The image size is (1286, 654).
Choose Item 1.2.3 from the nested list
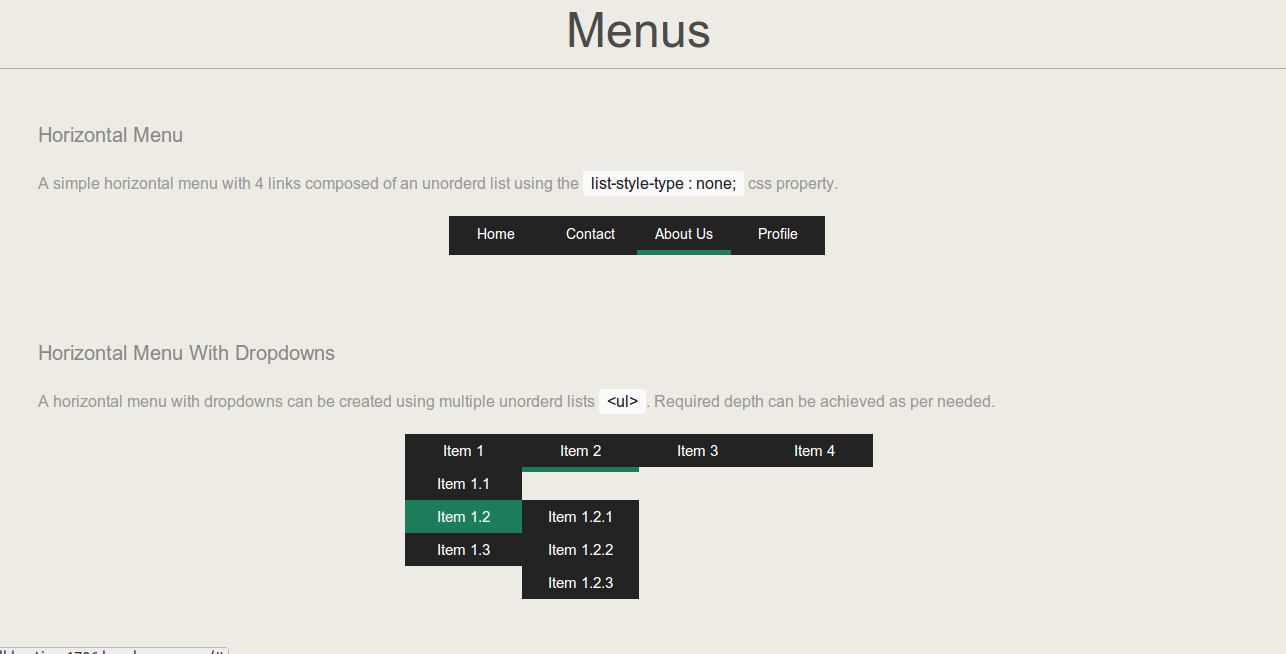(580, 583)
